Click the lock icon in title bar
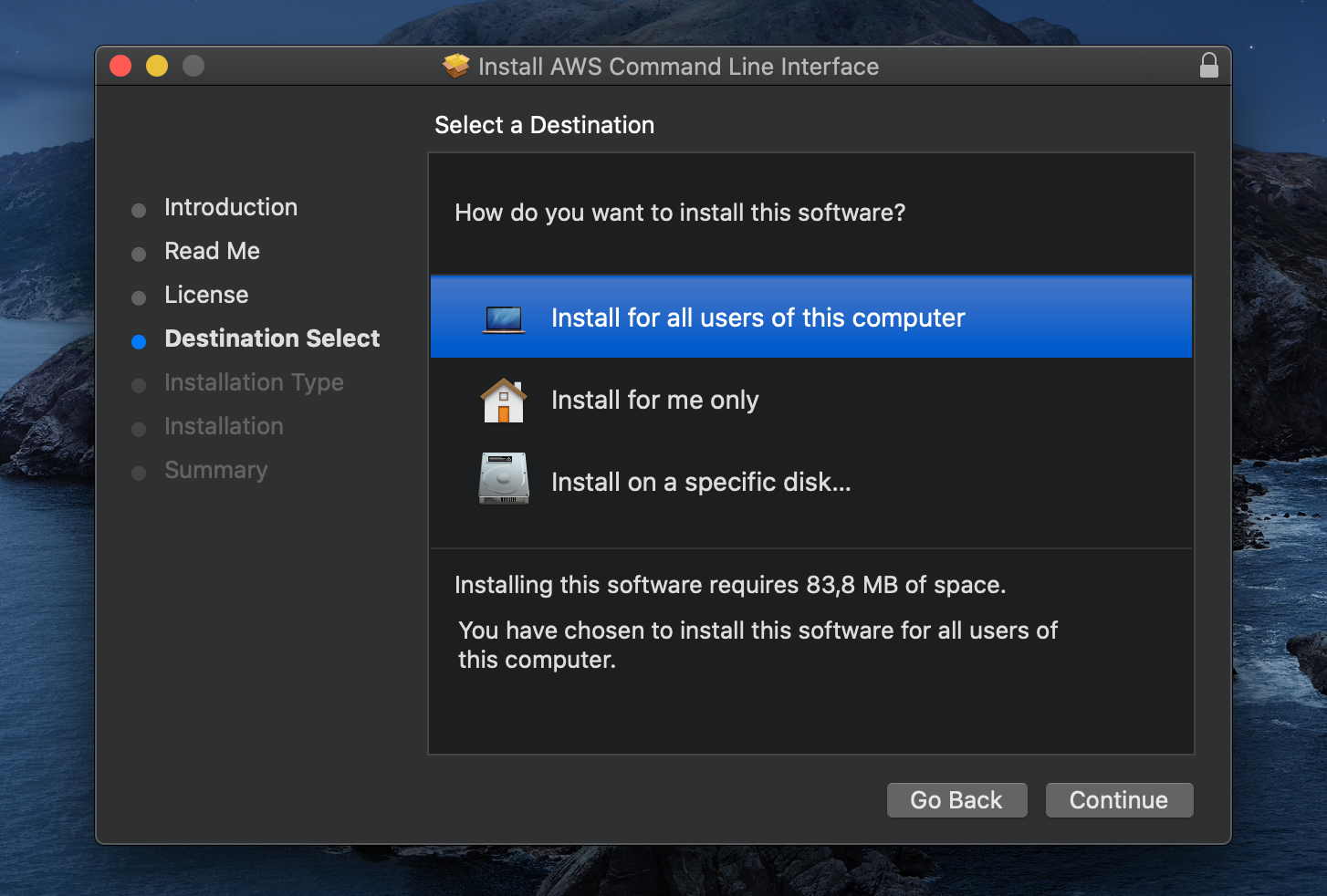The image size is (1327, 896). [x=1208, y=65]
